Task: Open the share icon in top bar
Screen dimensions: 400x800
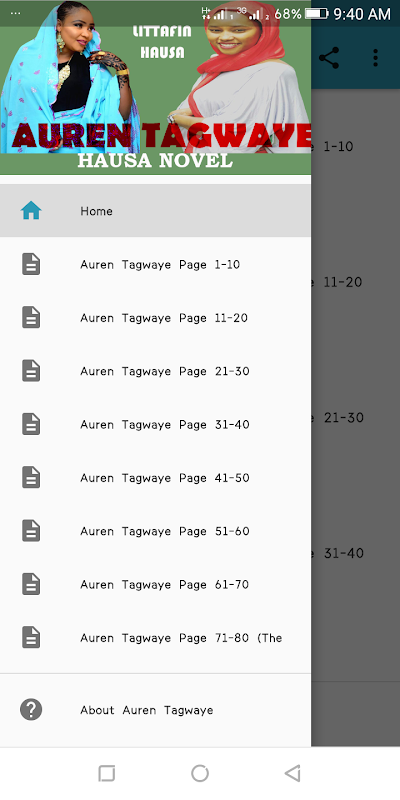Action: click(329, 58)
